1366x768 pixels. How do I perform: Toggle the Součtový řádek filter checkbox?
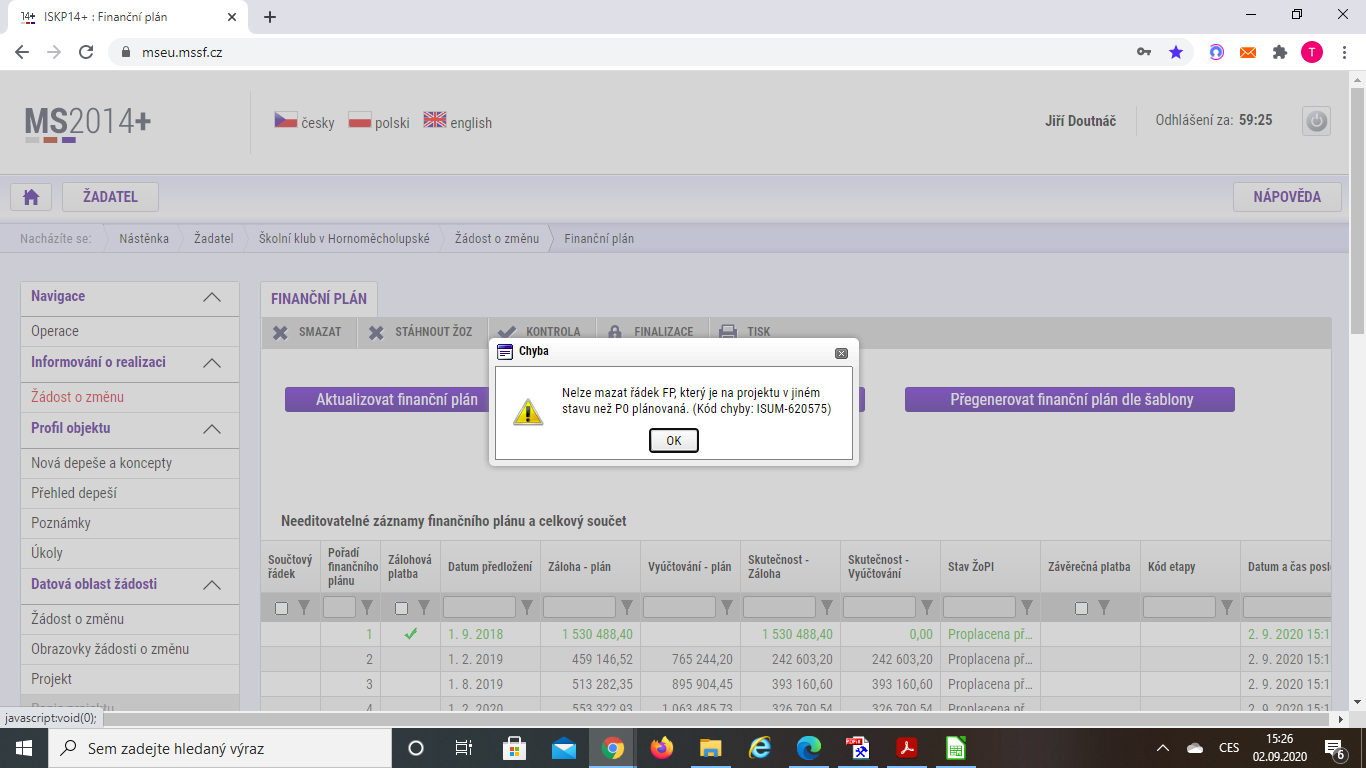click(x=281, y=608)
